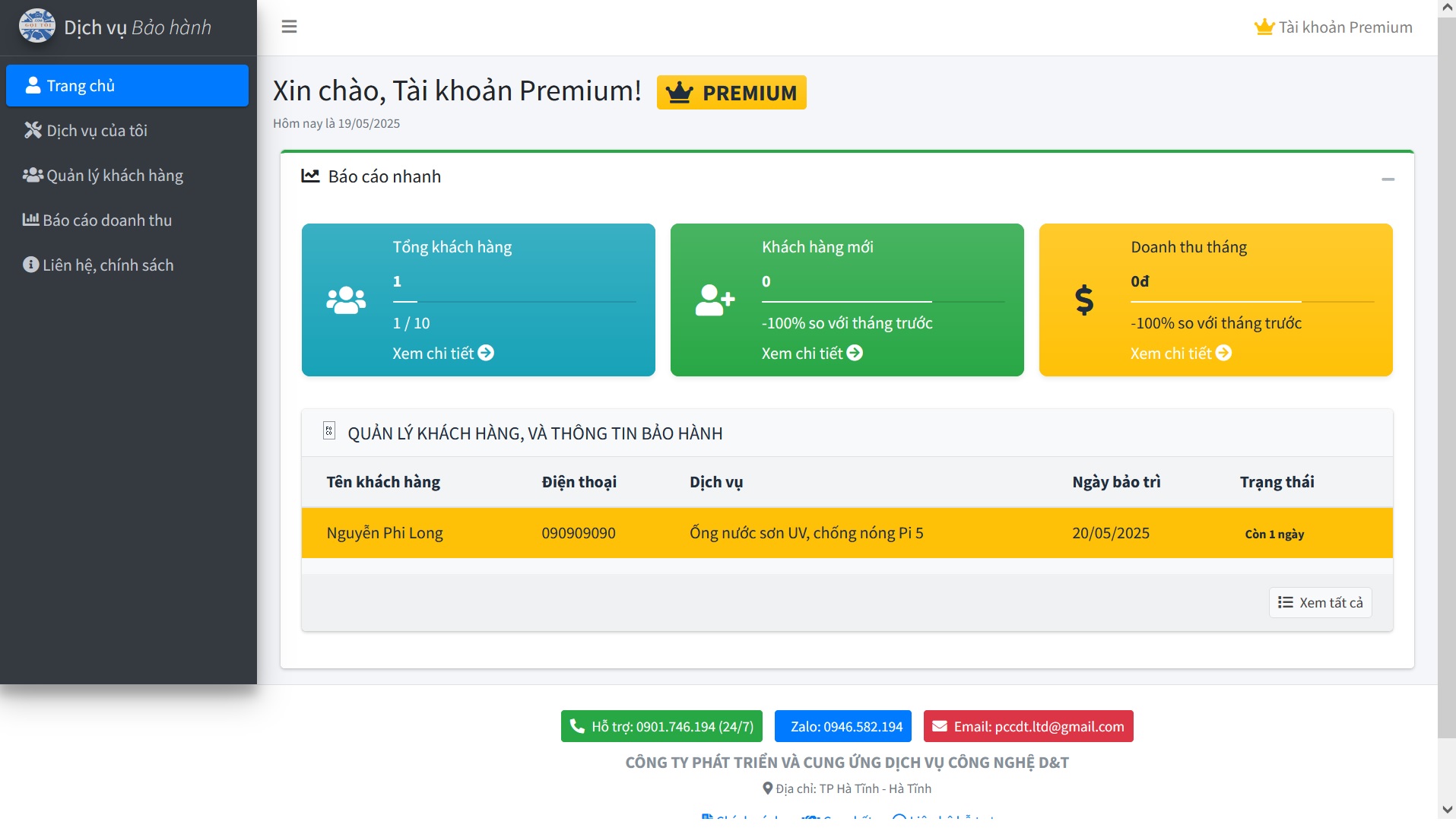Click the crown icon beside Tài khoản Premium

pos(1264,27)
